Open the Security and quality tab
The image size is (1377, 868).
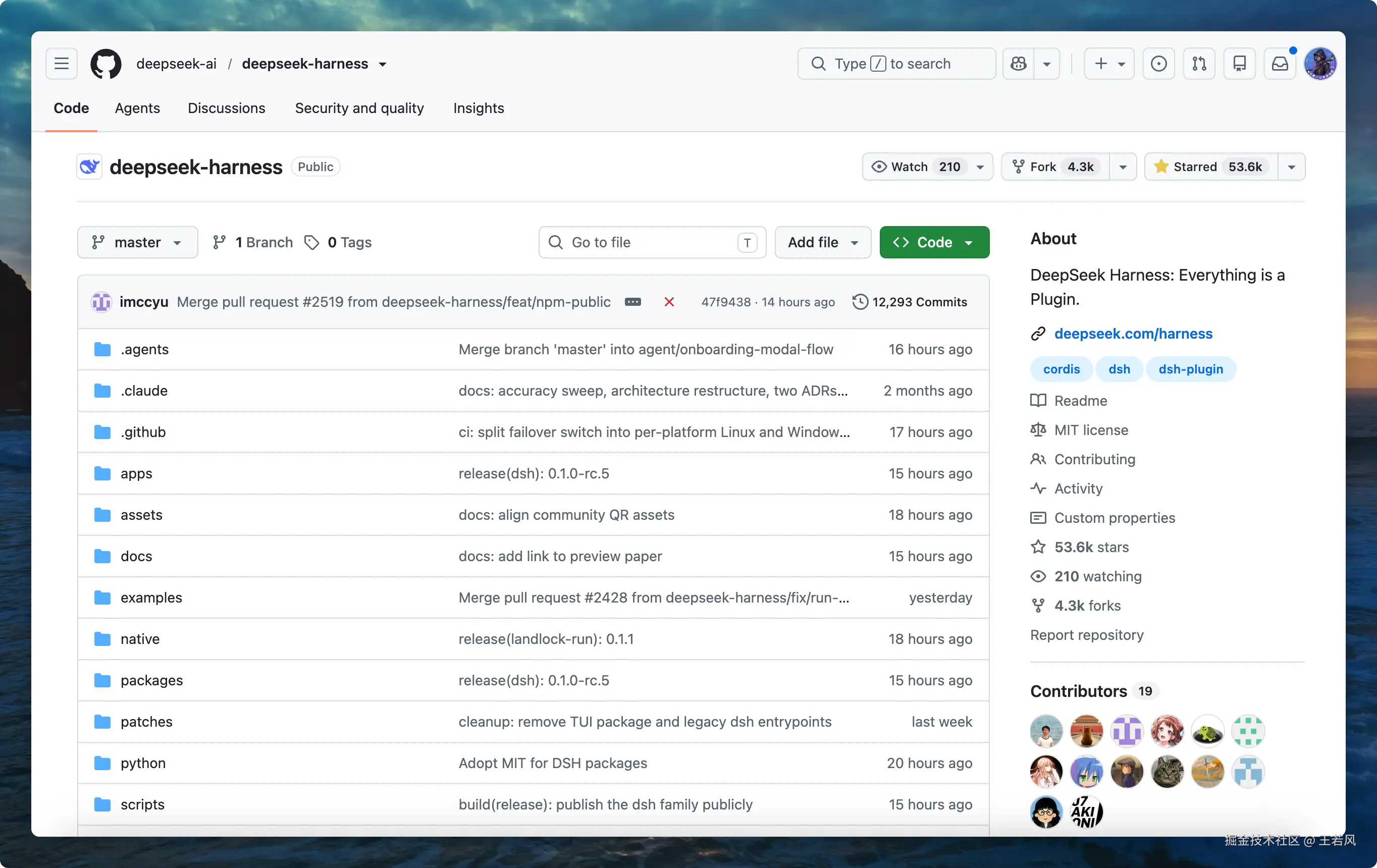359,108
